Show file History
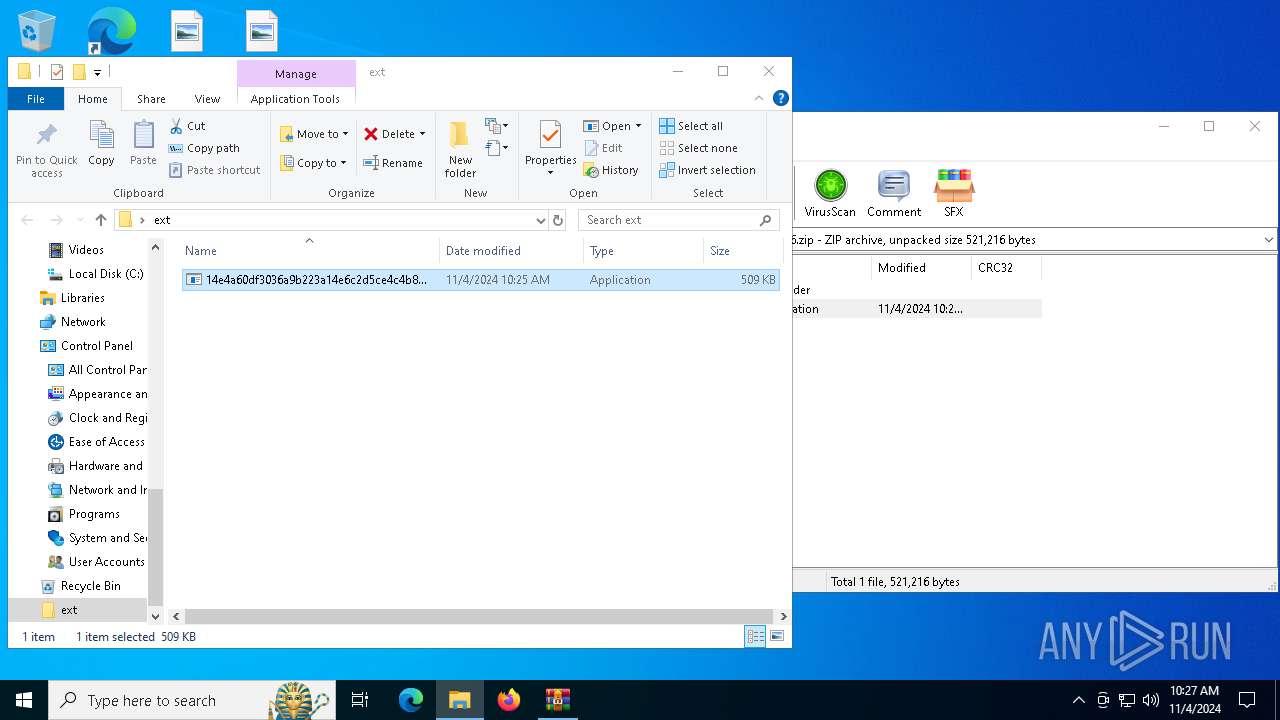The height and width of the screenshot is (720, 1280). tap(611, 170)
